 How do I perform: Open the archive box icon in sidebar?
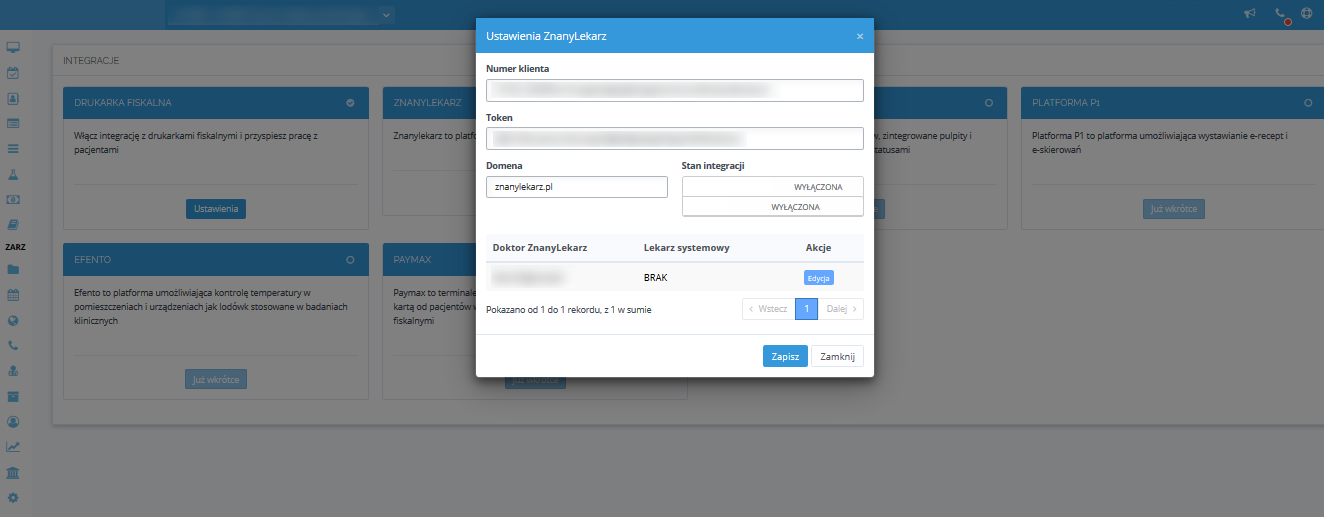pos(14,396)
